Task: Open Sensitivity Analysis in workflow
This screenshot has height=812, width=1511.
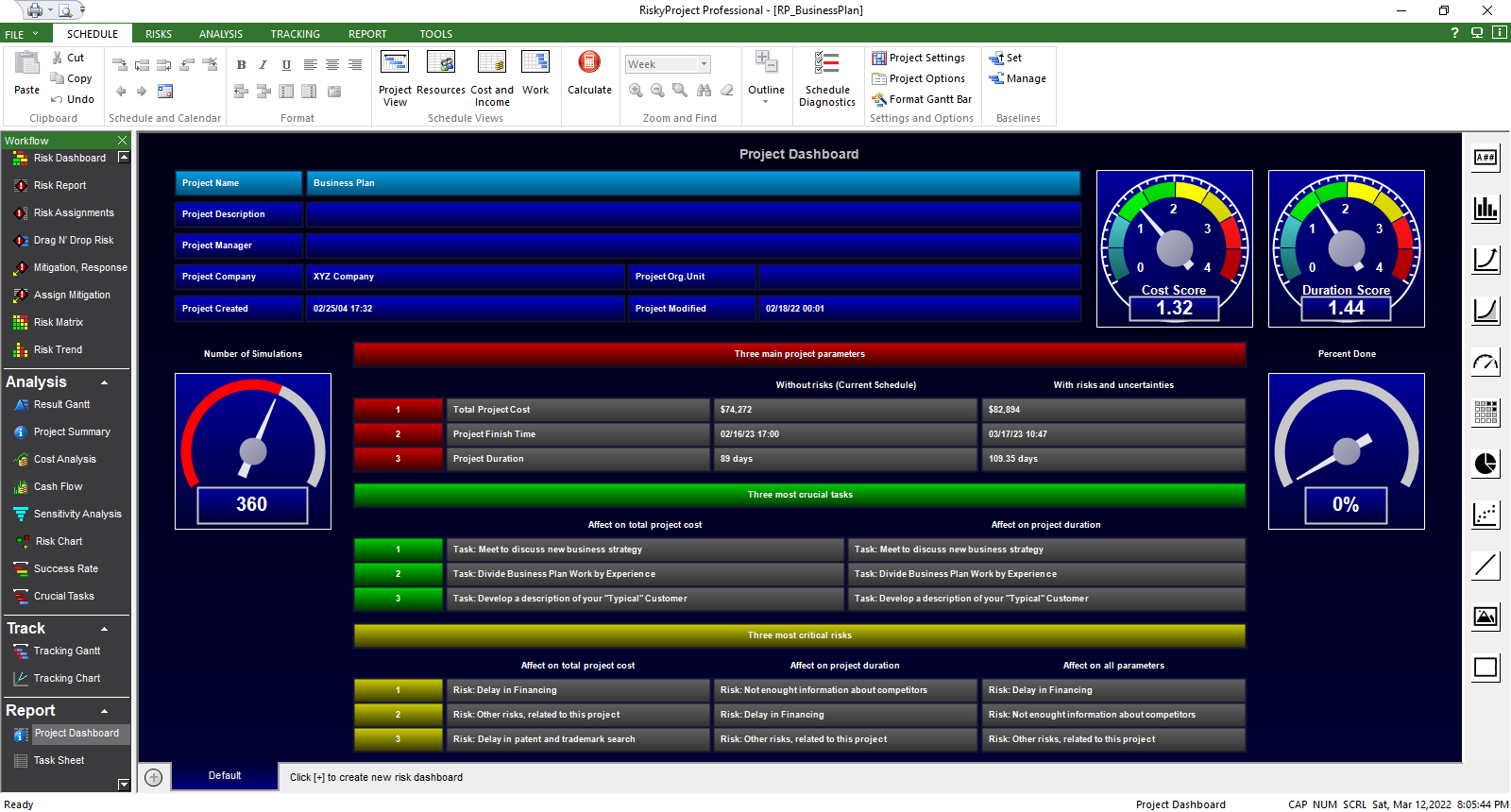Action: pyautogui.click(x=68, y=514)
